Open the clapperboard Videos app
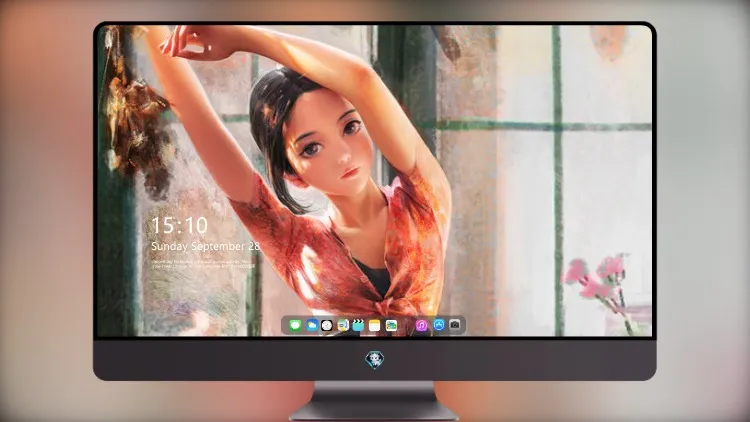This screenshot has height=422, width=750. tap(358, 326)
